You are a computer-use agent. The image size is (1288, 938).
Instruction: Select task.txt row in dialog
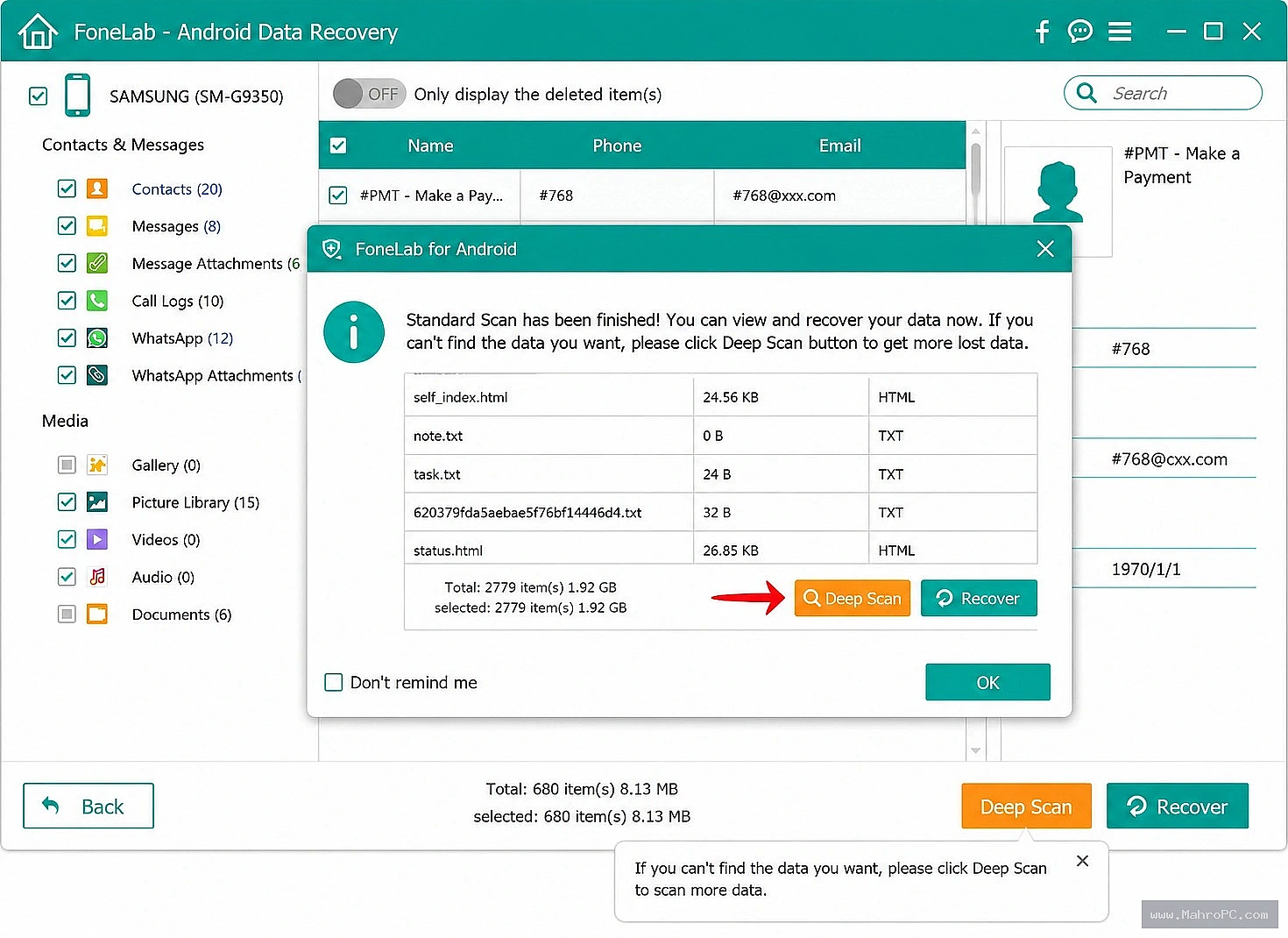720,473
